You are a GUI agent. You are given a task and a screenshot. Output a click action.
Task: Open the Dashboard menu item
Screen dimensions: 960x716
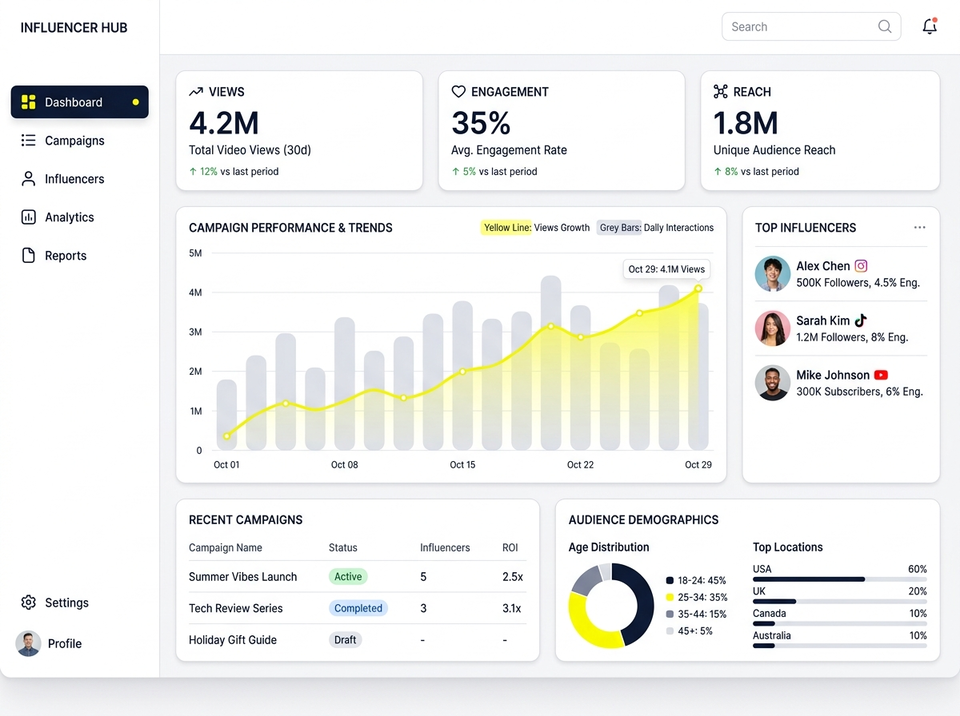[x=80, y=102]
